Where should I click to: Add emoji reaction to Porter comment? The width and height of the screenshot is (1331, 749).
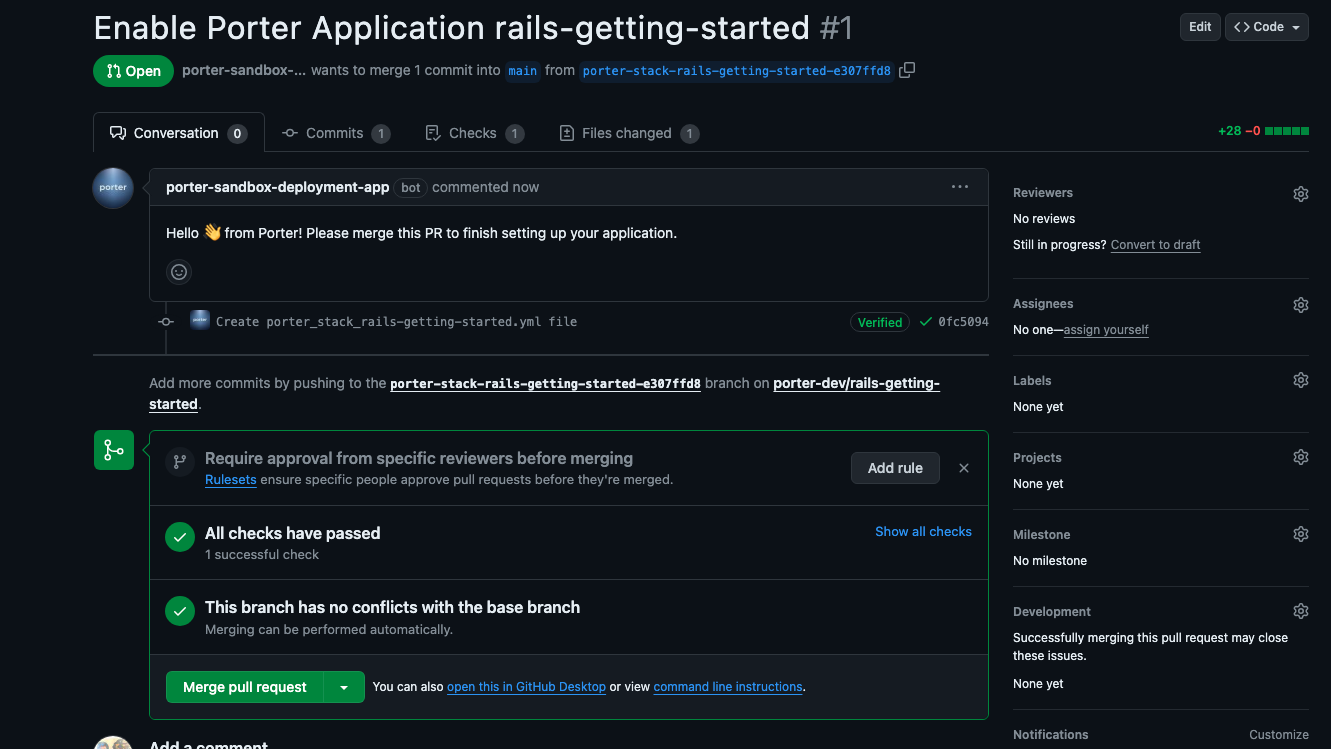click(179, 272)
